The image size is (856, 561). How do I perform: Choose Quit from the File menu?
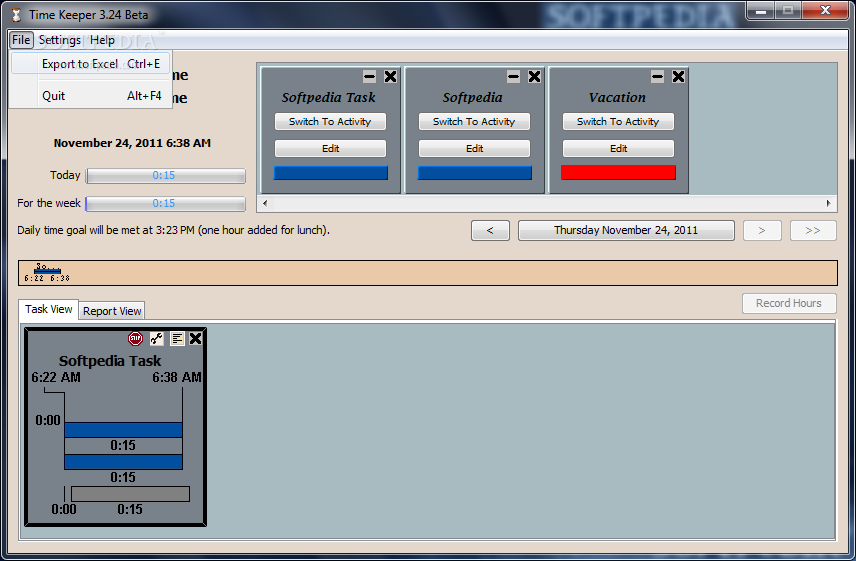pos(91,96)
